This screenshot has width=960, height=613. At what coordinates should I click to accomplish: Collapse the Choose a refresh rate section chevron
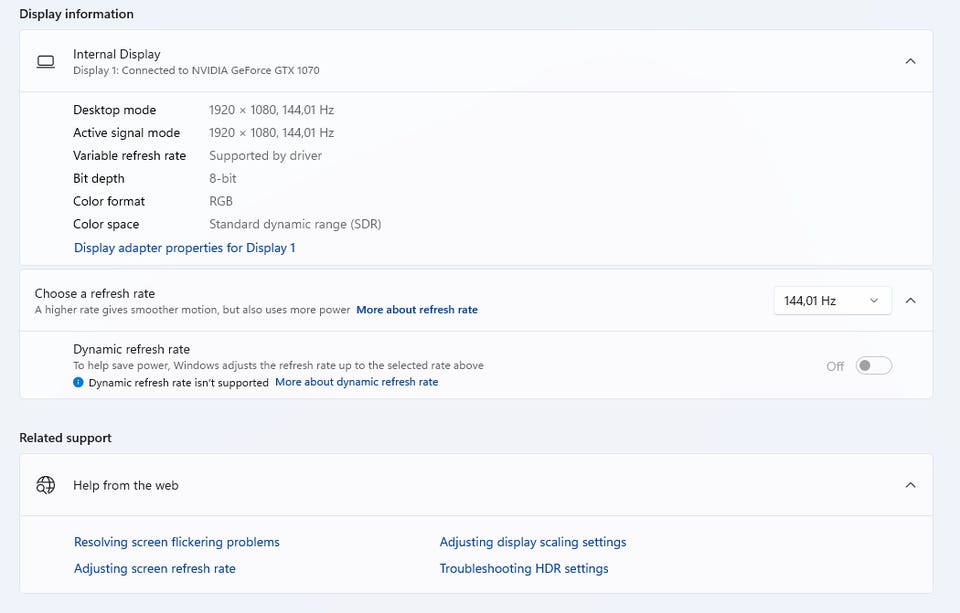point(910,300)
